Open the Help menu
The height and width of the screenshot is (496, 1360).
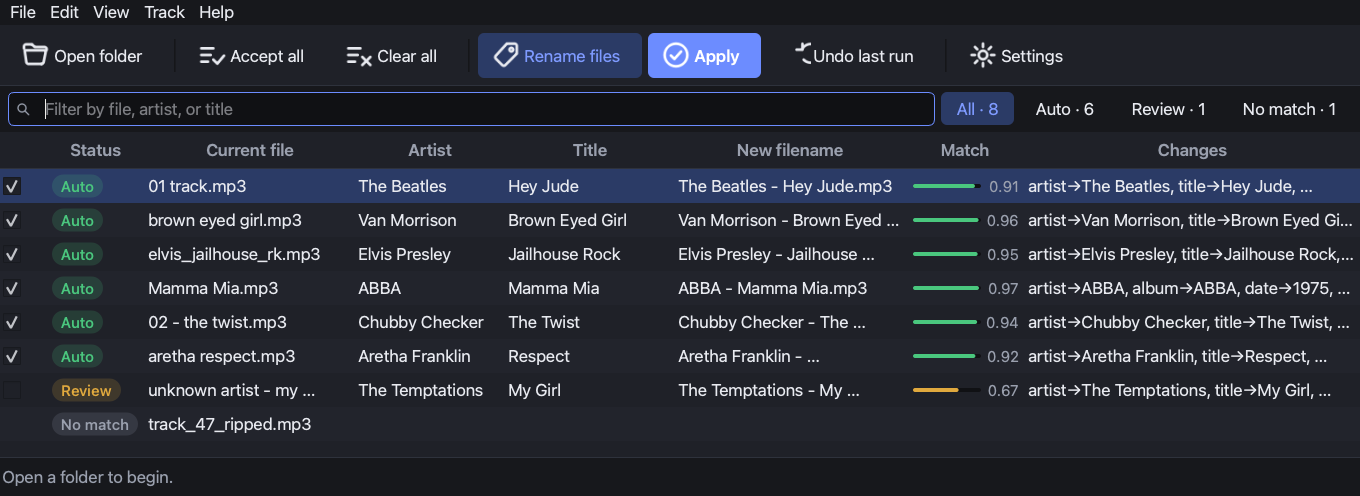[216, 12]
